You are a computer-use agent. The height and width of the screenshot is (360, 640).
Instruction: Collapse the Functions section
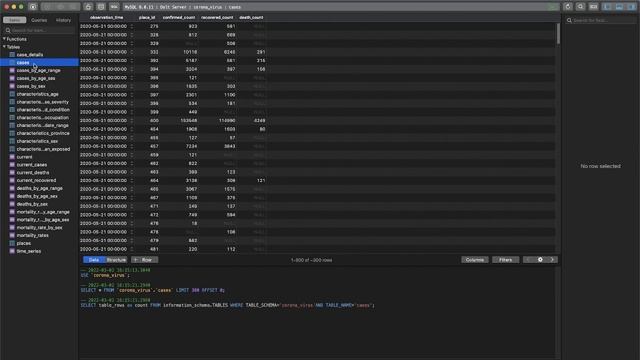click(4, 39)
